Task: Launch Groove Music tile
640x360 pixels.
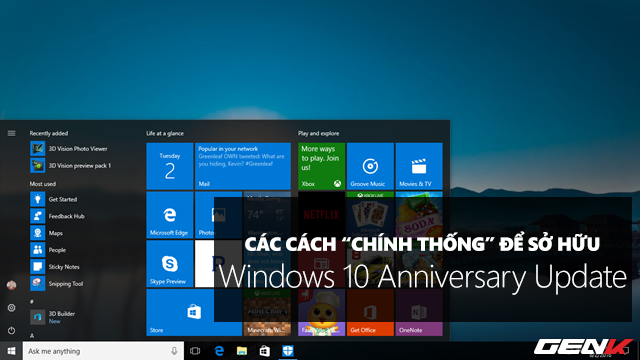Action: (370, 166)
